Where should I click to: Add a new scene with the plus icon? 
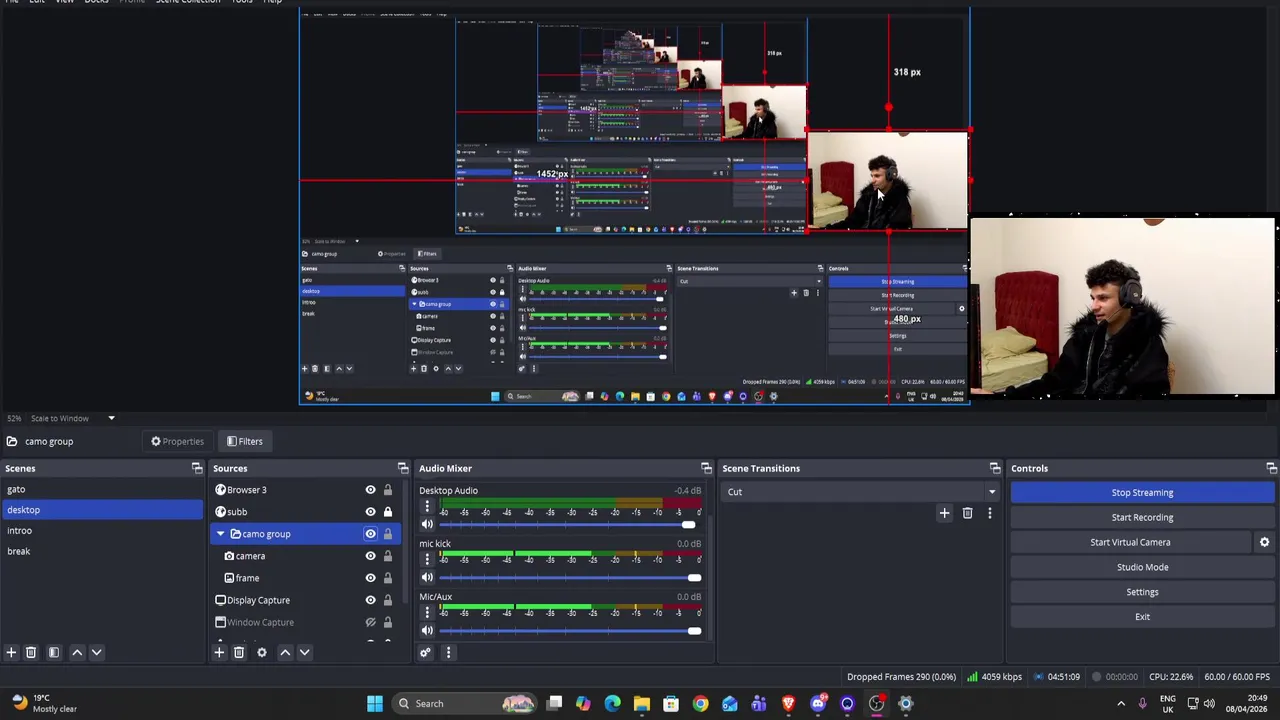11,652
